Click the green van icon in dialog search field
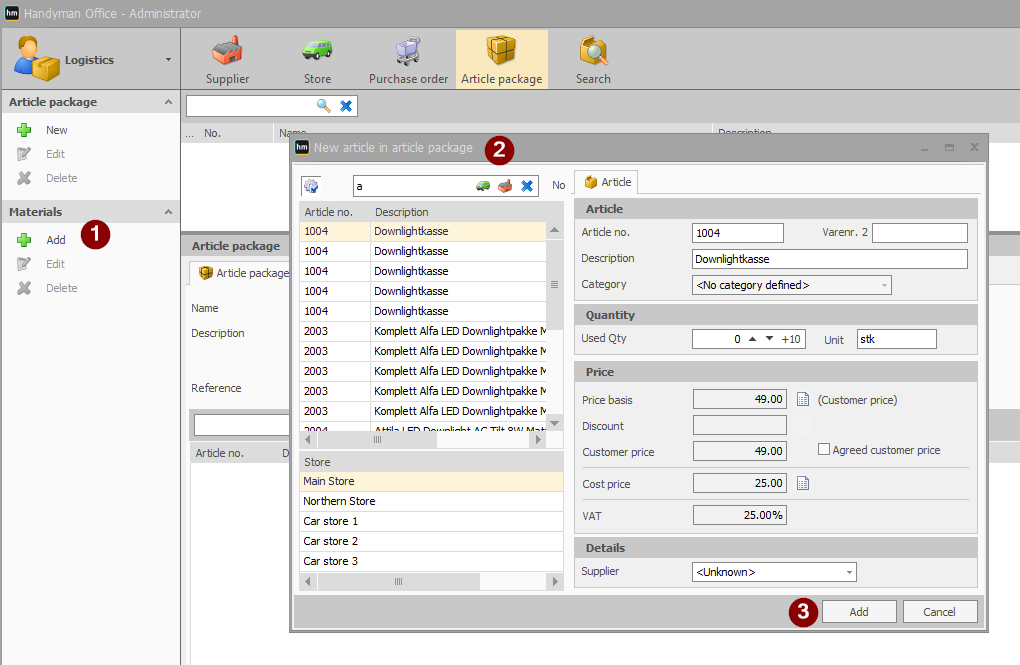The image size is (1020, 665). coord(483,186)
